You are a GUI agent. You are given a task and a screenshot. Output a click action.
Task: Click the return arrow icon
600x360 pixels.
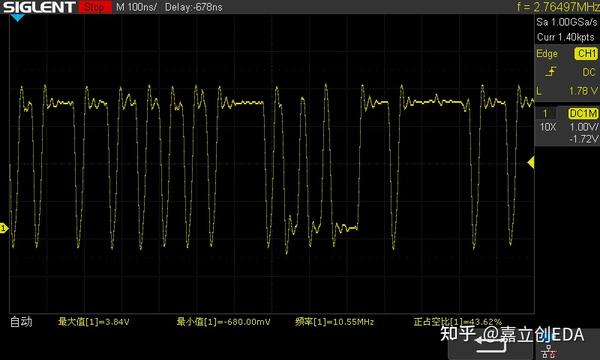491,345
